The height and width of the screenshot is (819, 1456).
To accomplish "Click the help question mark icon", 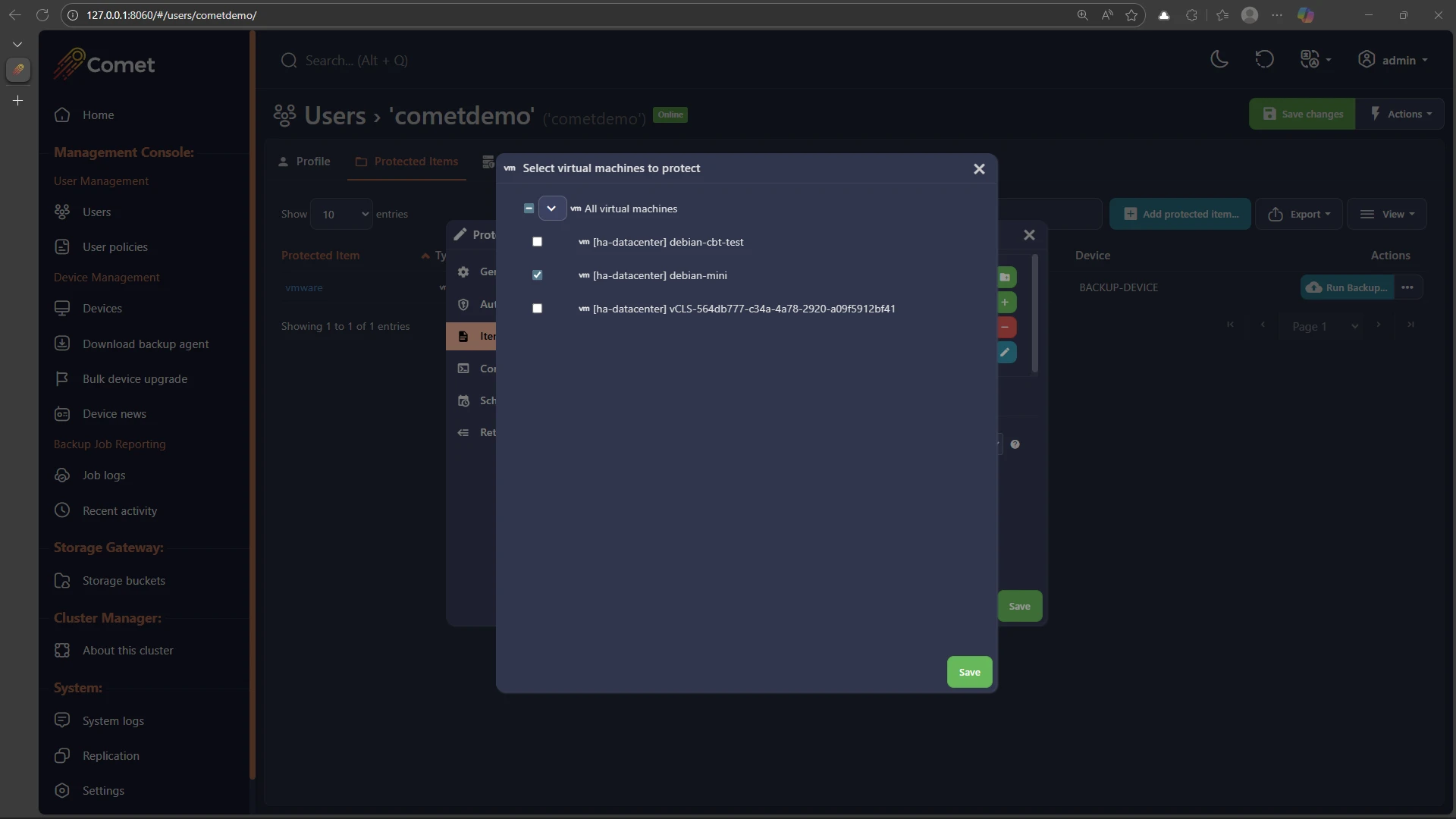I will point(1015,444).
